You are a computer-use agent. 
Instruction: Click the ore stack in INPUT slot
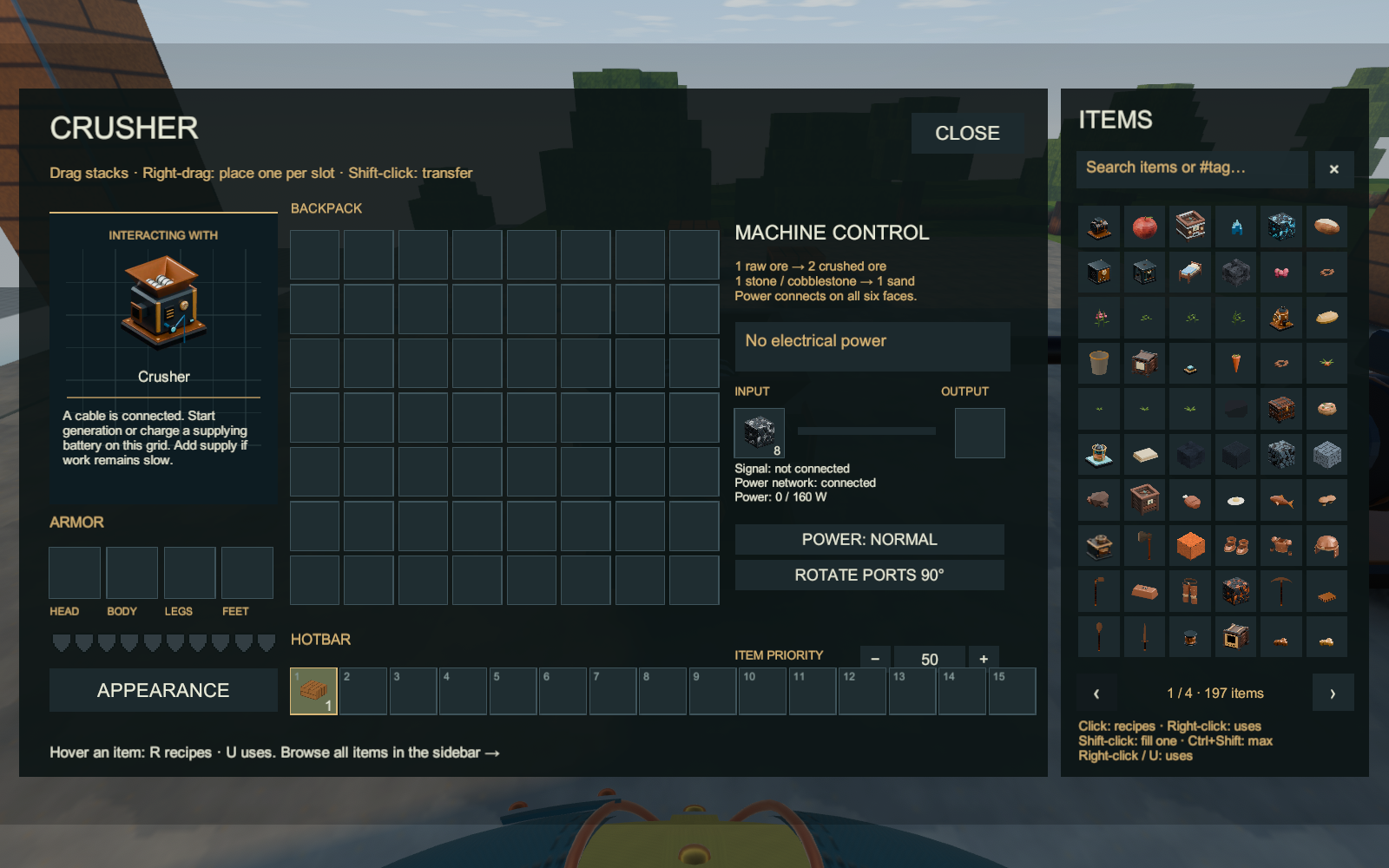tap(759, 432)
